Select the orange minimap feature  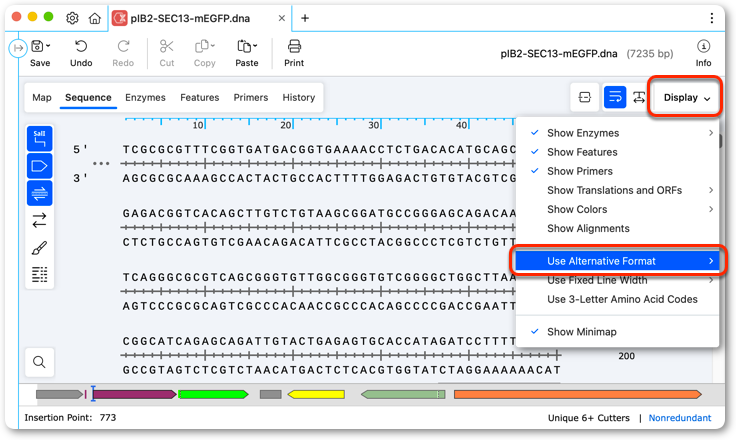tap(578, 394)
